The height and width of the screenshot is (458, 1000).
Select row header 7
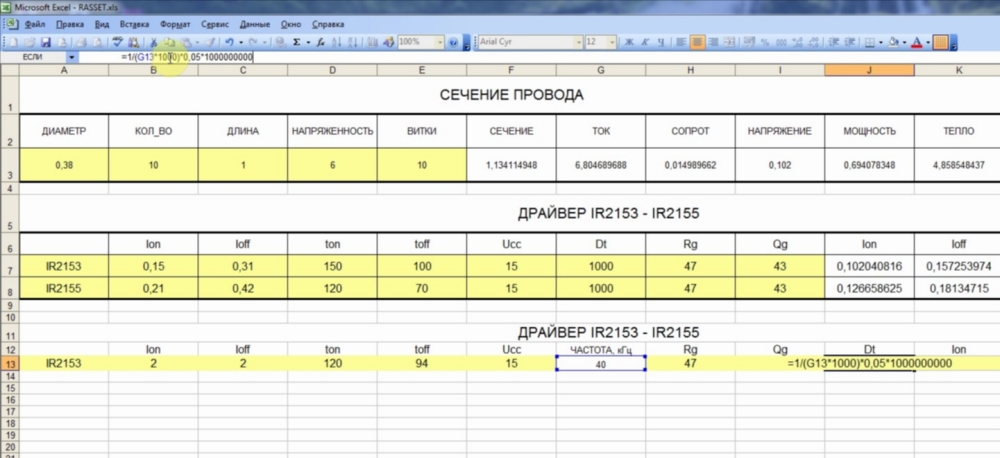10,267
